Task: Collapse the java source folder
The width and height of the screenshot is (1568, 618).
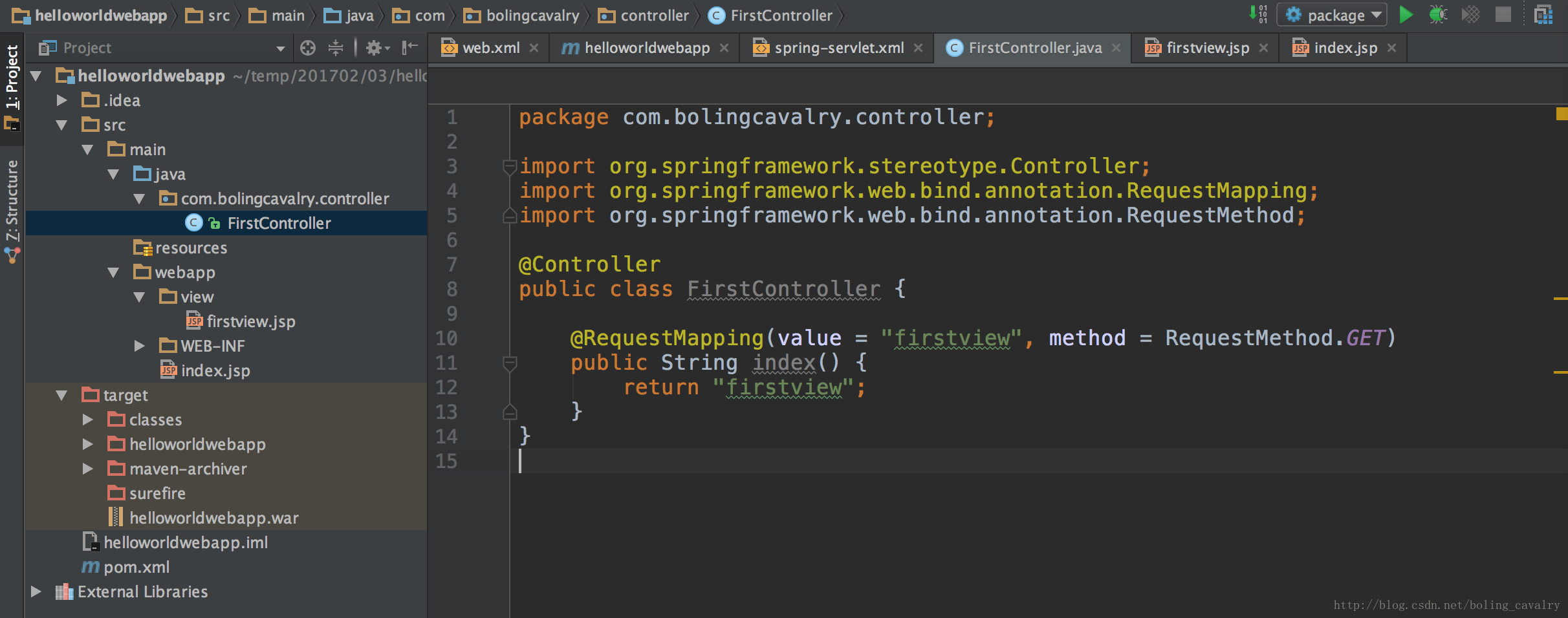Action: point(114,174)
